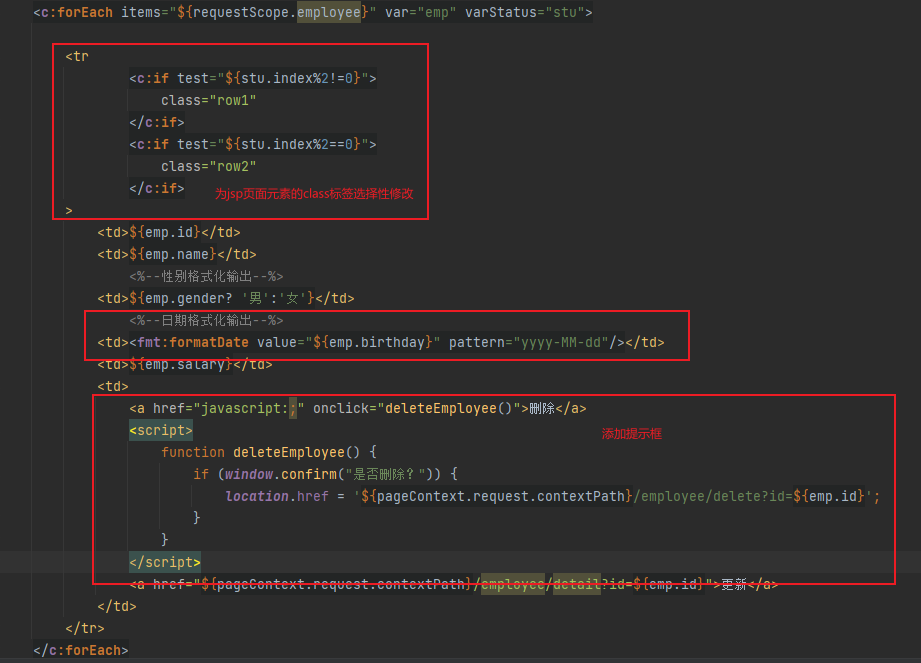Viewport: 921px width, 663px height.
Task: Click the comment 性别格式化输出
Action: (206, 276)
